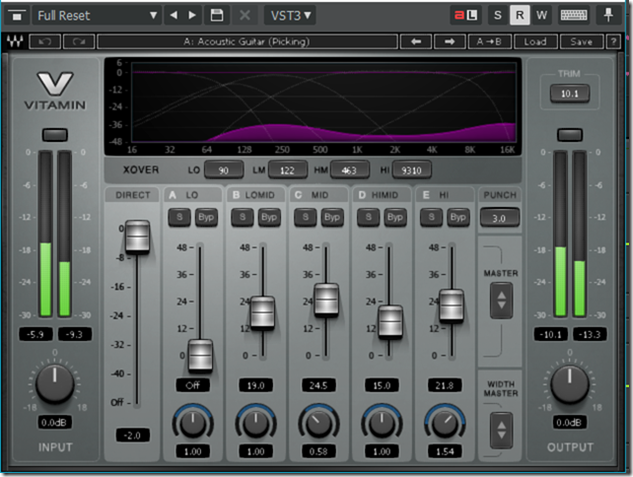Click the Load preset button
The image size is (633, 477).
535,42
